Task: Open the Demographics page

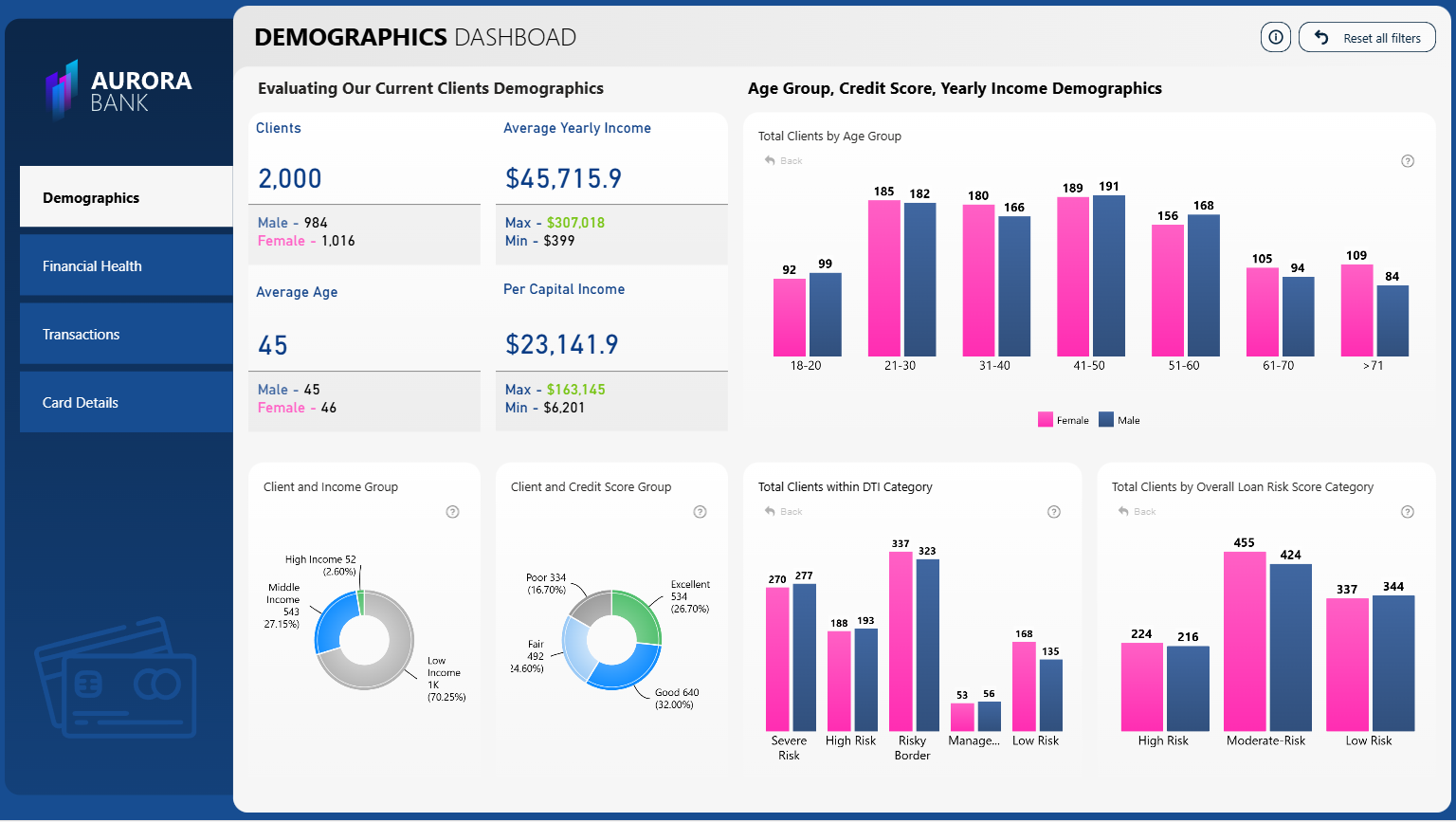Action: (x=126, y=197)
